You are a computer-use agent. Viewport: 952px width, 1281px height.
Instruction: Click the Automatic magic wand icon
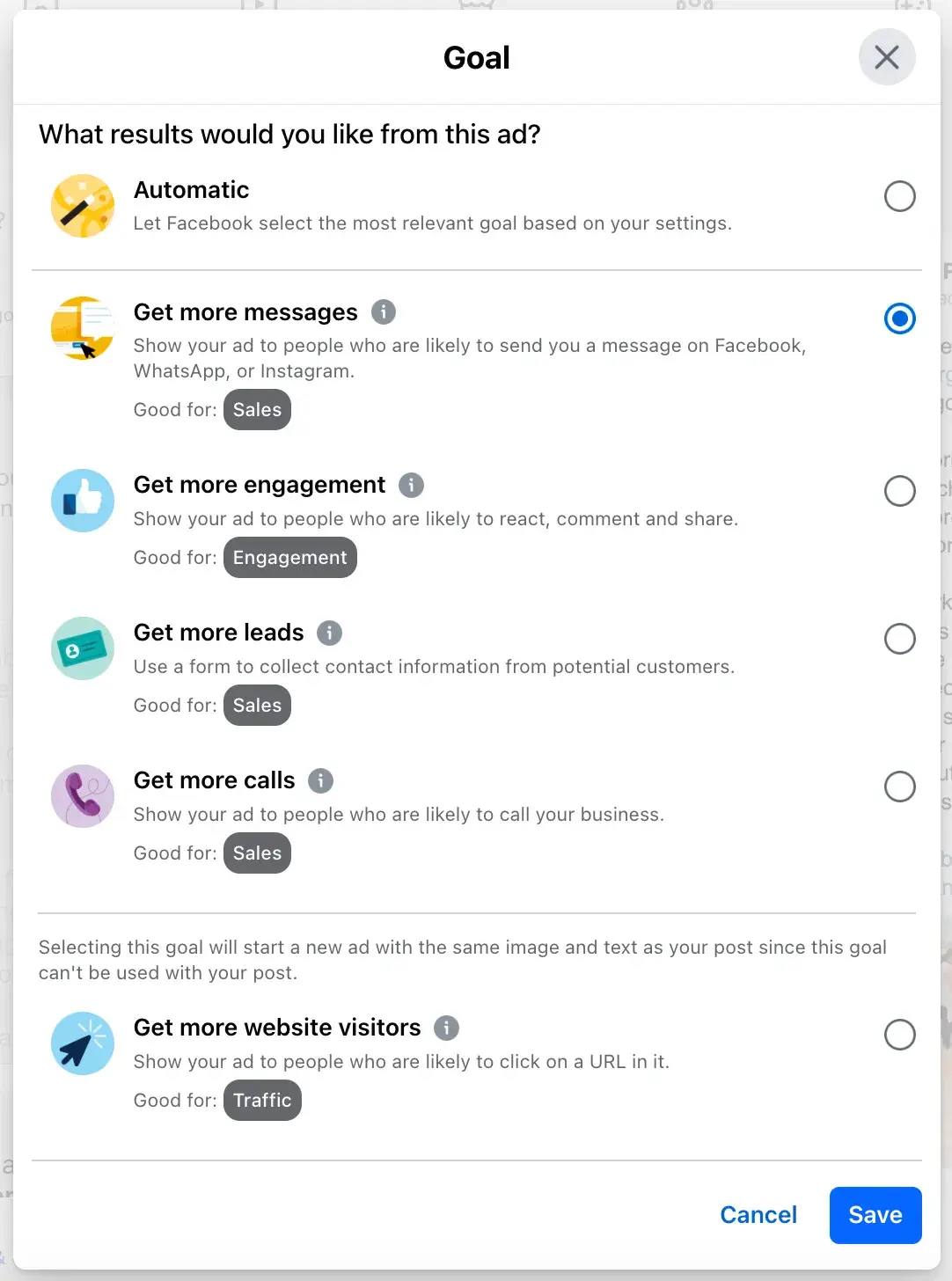pos(83,206)
